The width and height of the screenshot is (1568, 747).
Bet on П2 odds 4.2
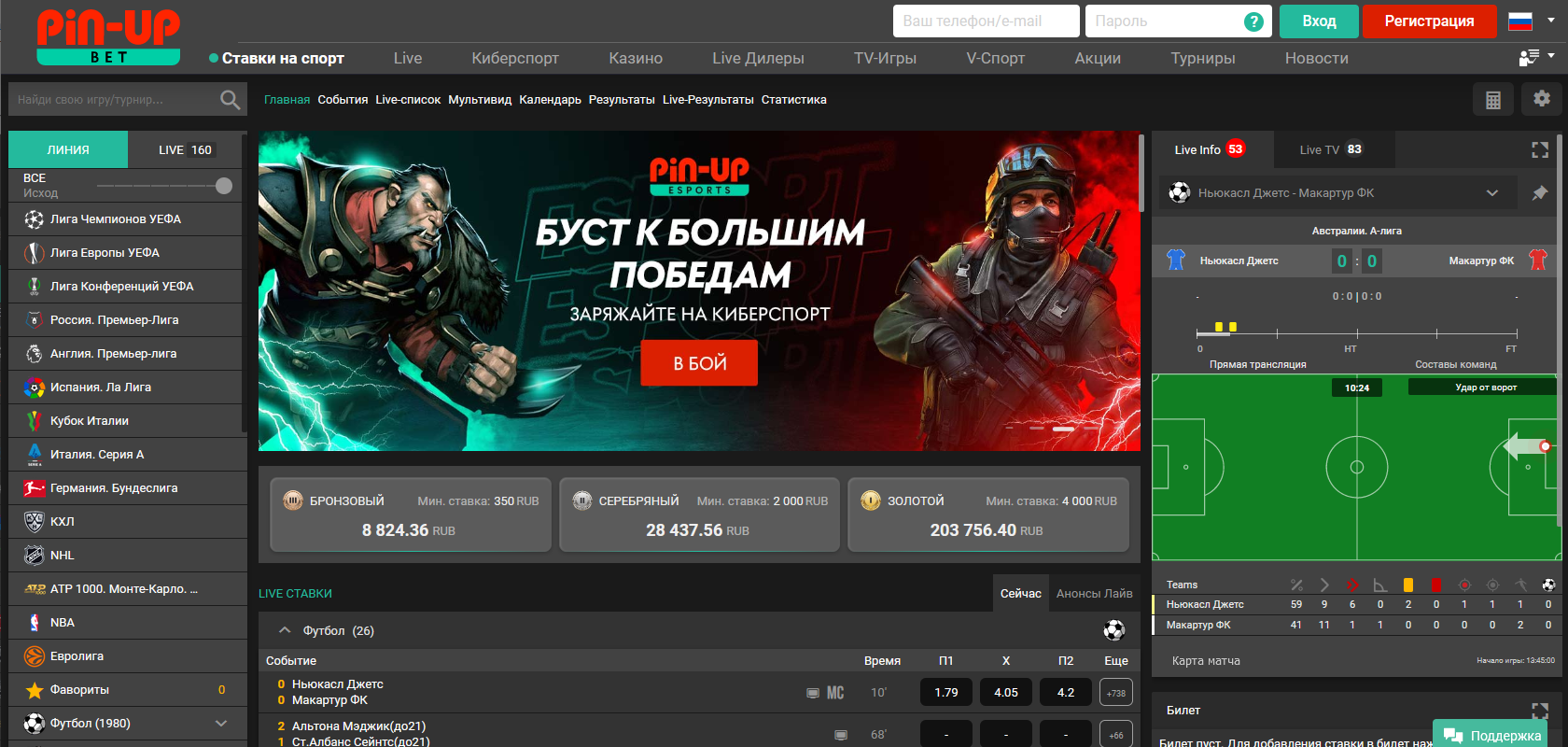(1066, 693)
